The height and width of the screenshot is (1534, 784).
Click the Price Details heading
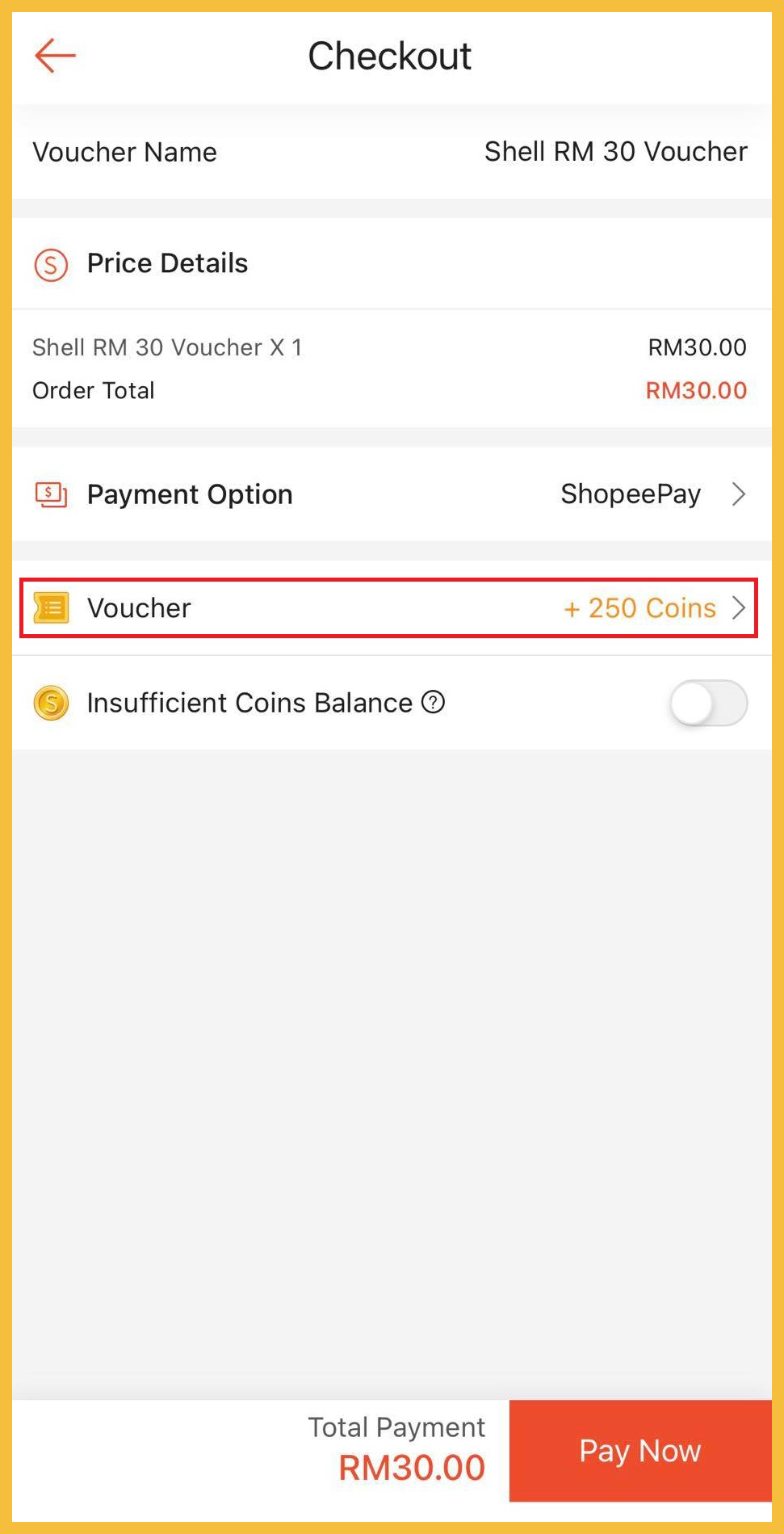[167, 263]
